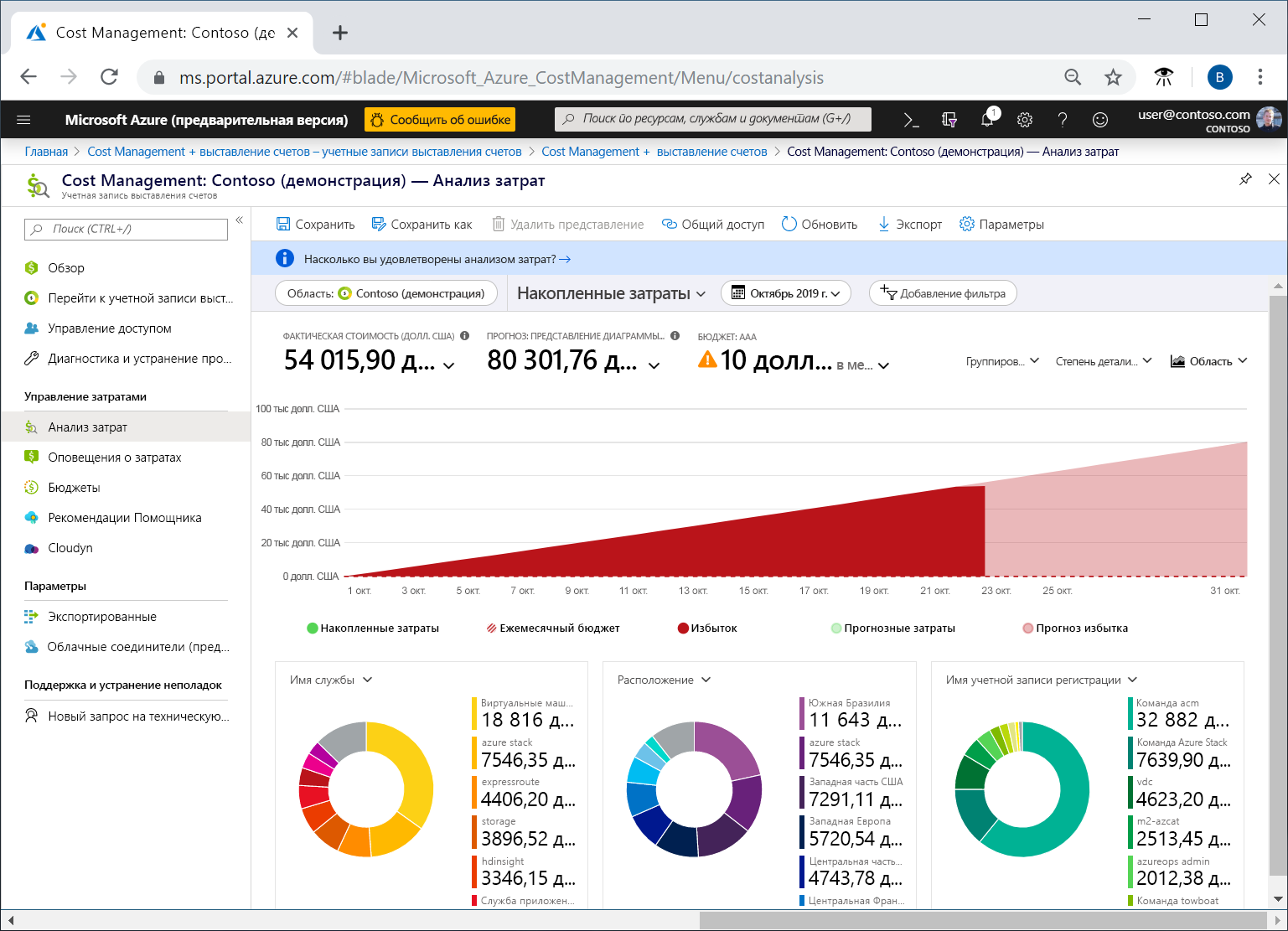Select Анализ затрат menu item
The image size is (1288, 931).
(126, 427)
